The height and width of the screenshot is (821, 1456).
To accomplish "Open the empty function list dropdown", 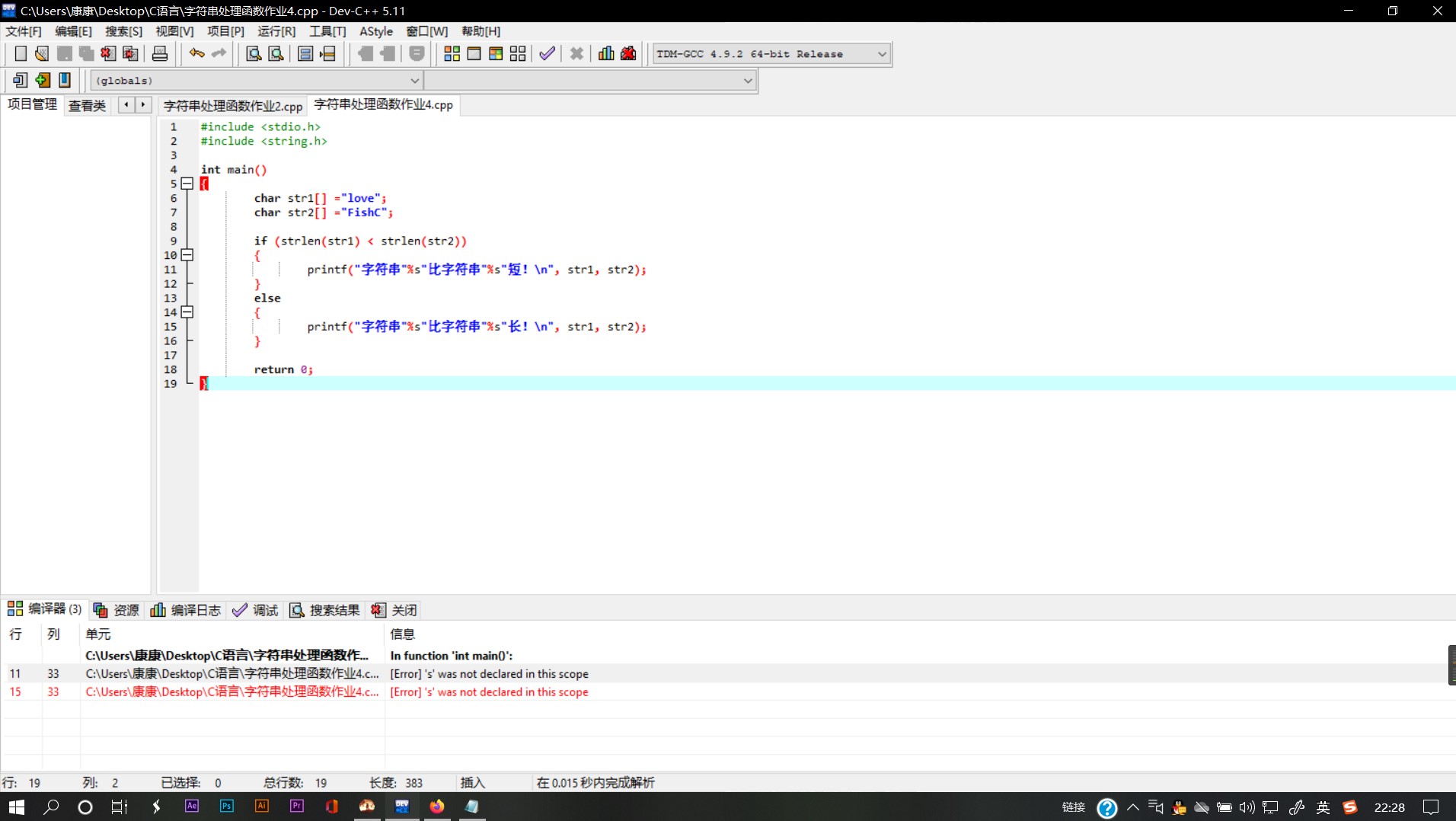I will [x=590, y=80].
